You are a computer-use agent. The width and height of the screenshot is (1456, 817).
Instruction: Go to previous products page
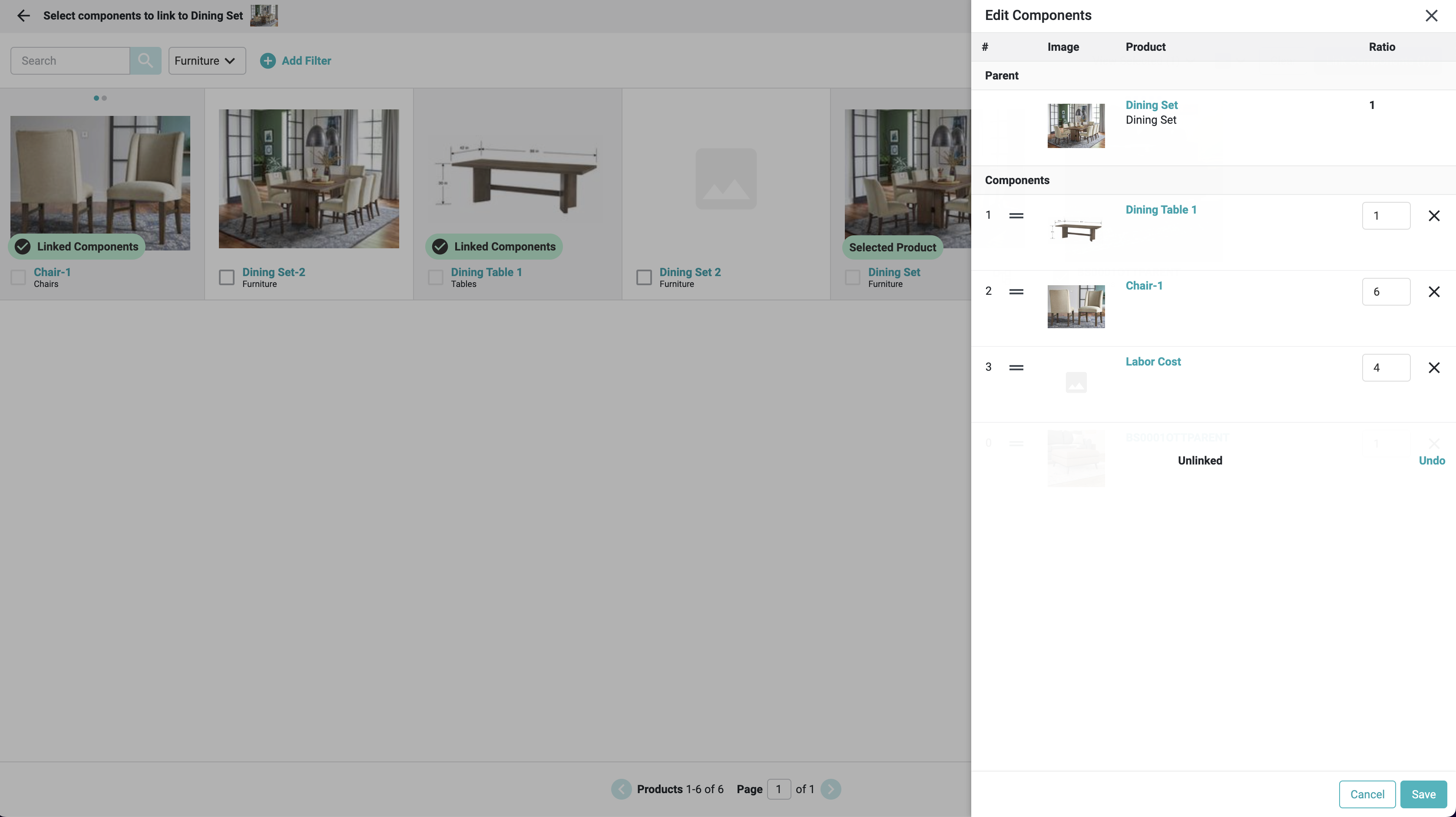621,789
